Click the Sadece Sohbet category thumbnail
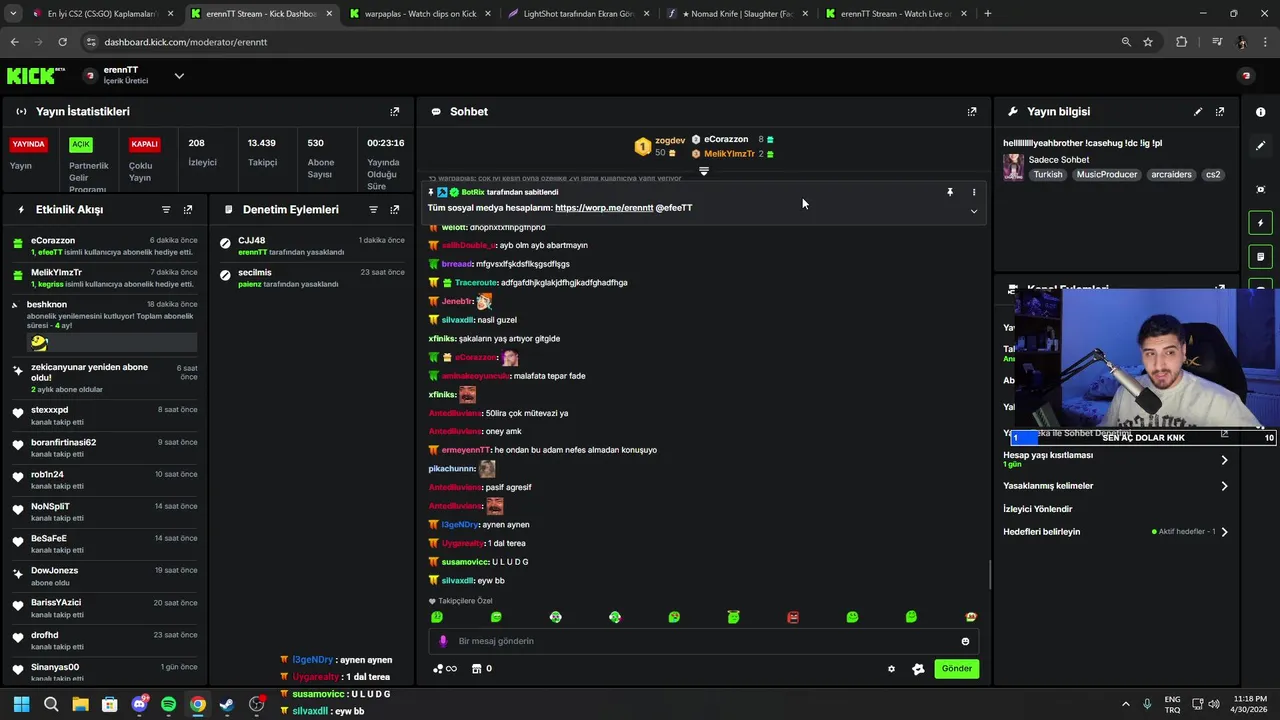The height and width of the screenshot is (720, 1280). point(1014,167)
